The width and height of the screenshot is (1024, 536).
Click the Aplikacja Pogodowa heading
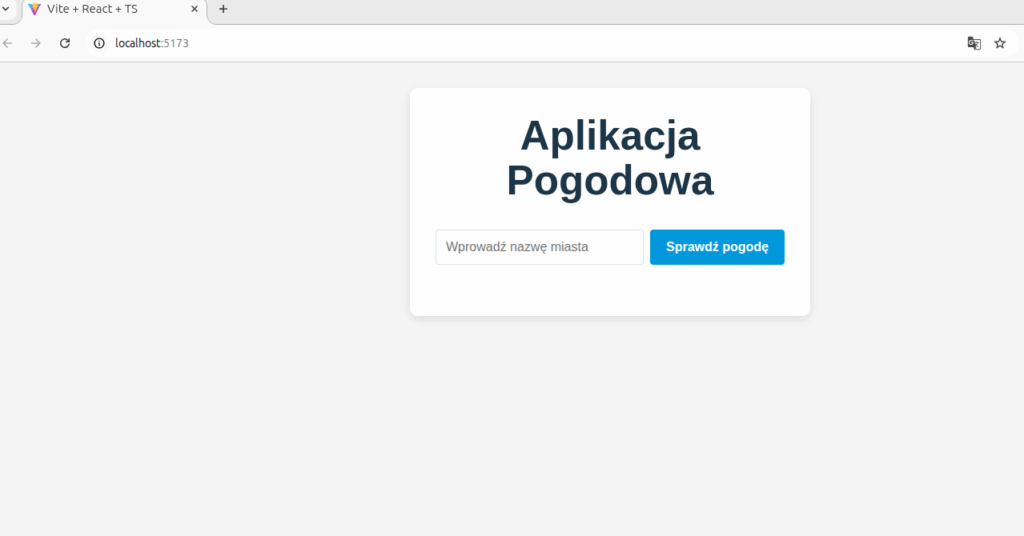[610, 157]
